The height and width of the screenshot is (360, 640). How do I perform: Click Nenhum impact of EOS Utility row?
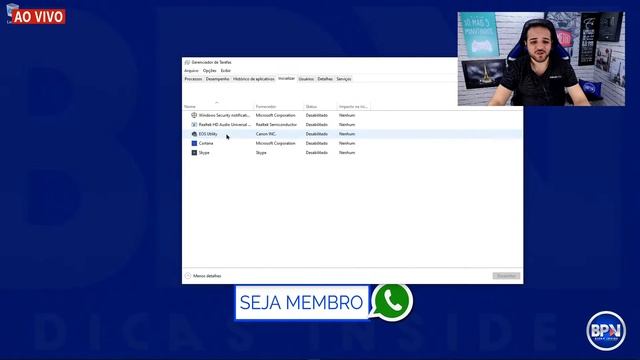(347, 134)
